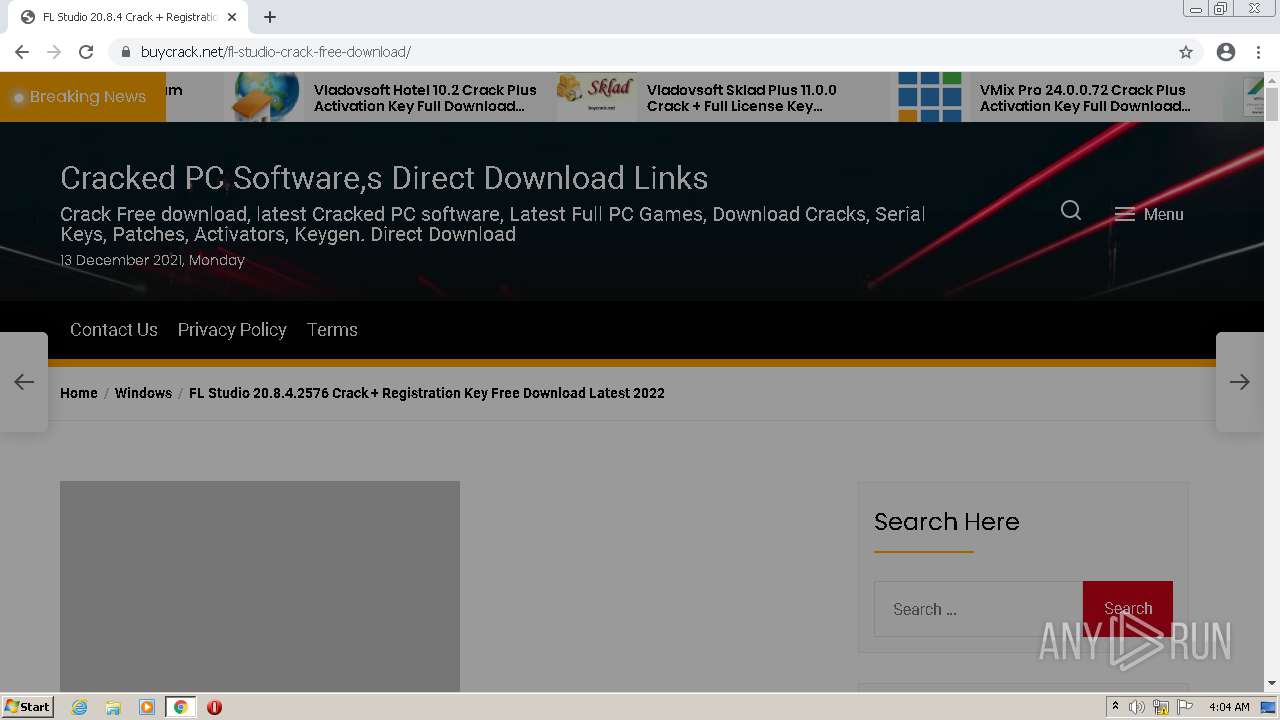Open the Action Center flag icon

1185,707
